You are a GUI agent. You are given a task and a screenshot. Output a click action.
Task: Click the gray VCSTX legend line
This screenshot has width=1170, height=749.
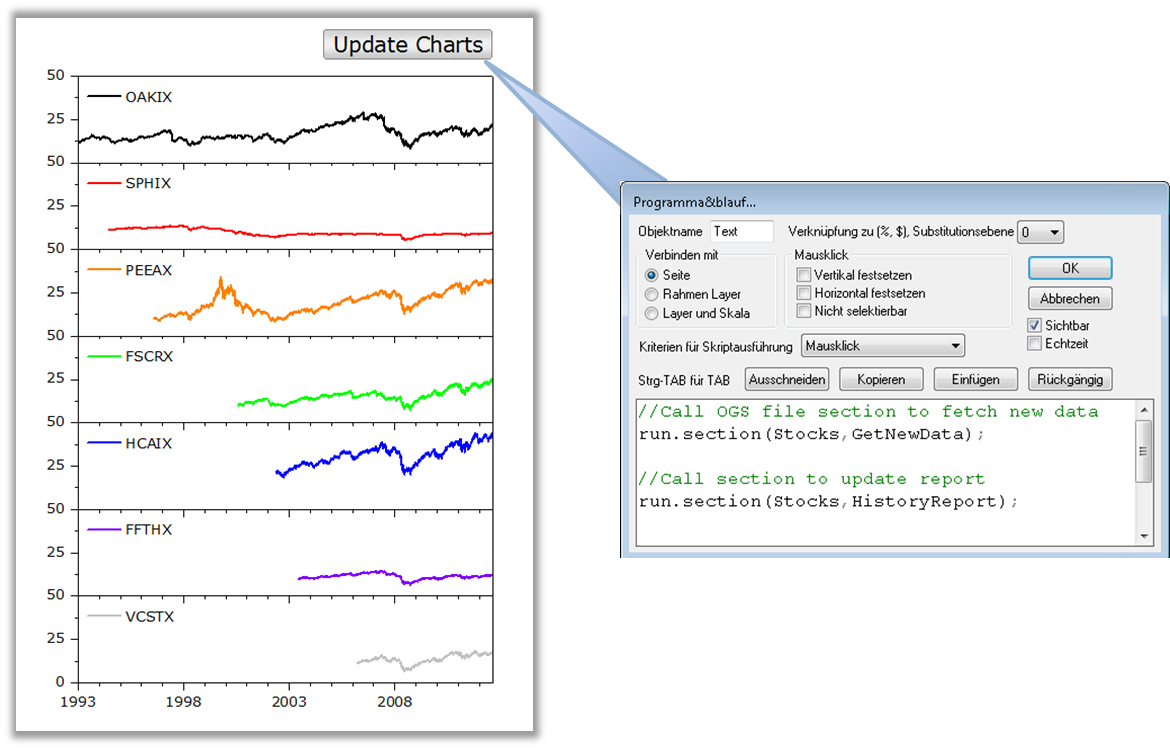pyautogui.click(x=104, y=615)
